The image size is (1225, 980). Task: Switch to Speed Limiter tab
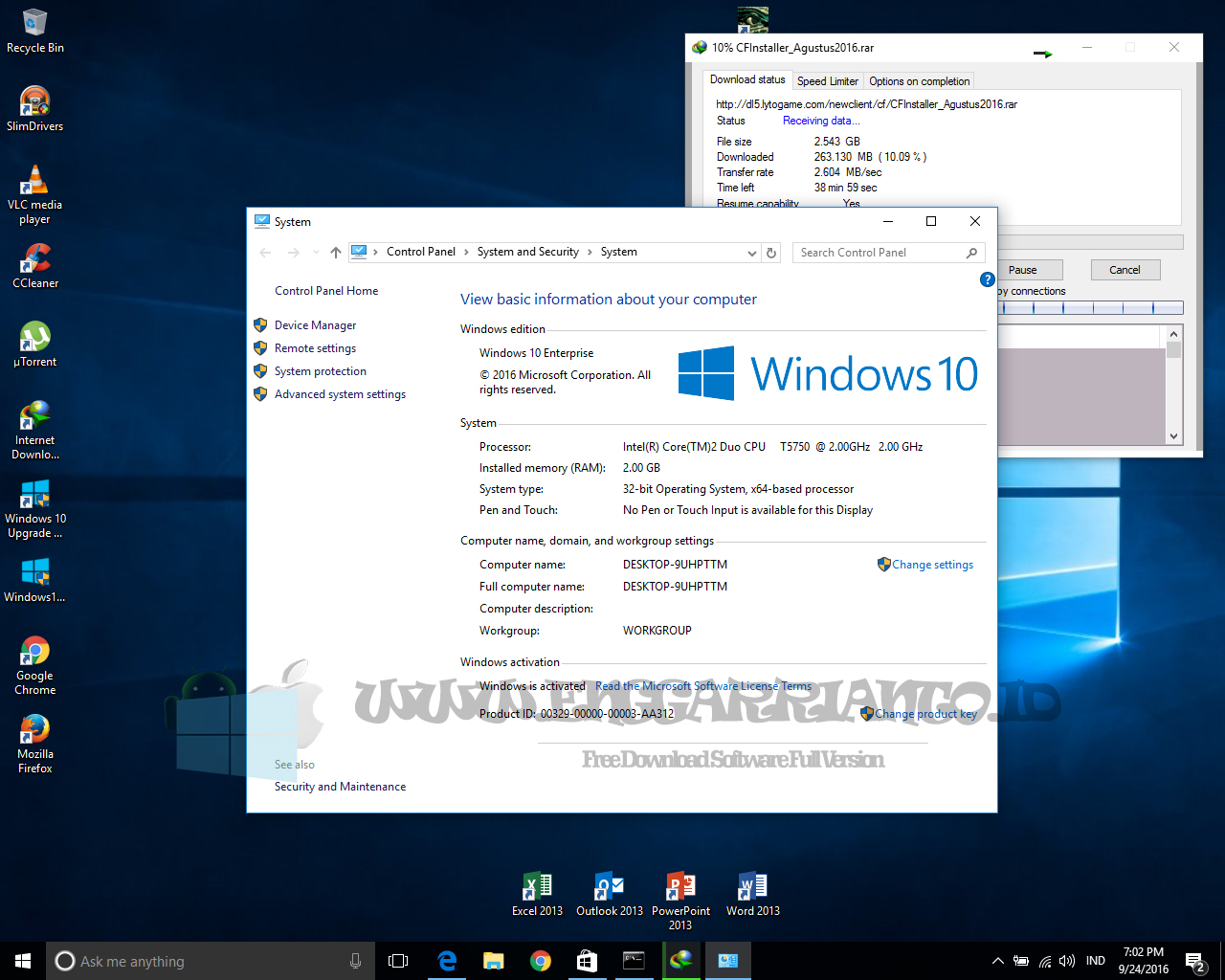coord(828,81)
